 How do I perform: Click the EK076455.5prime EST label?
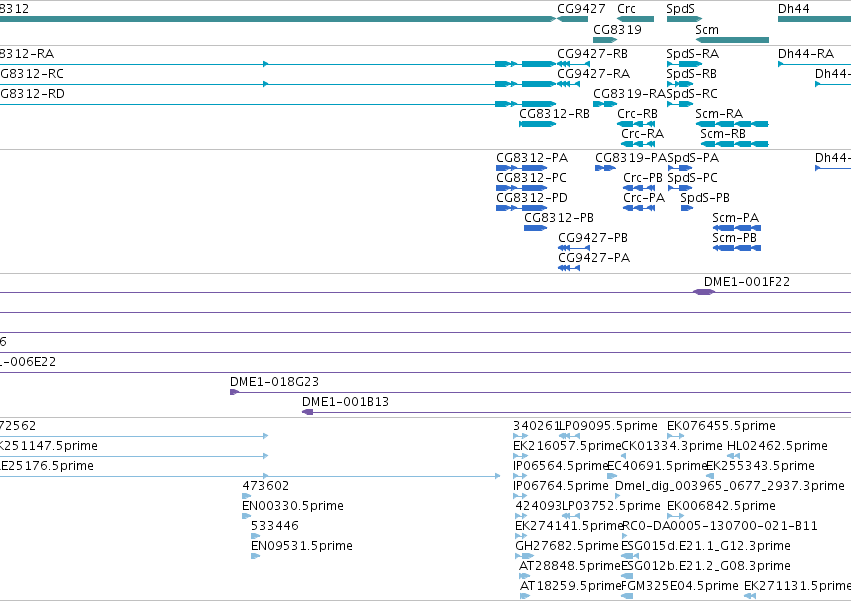[721, 426]
